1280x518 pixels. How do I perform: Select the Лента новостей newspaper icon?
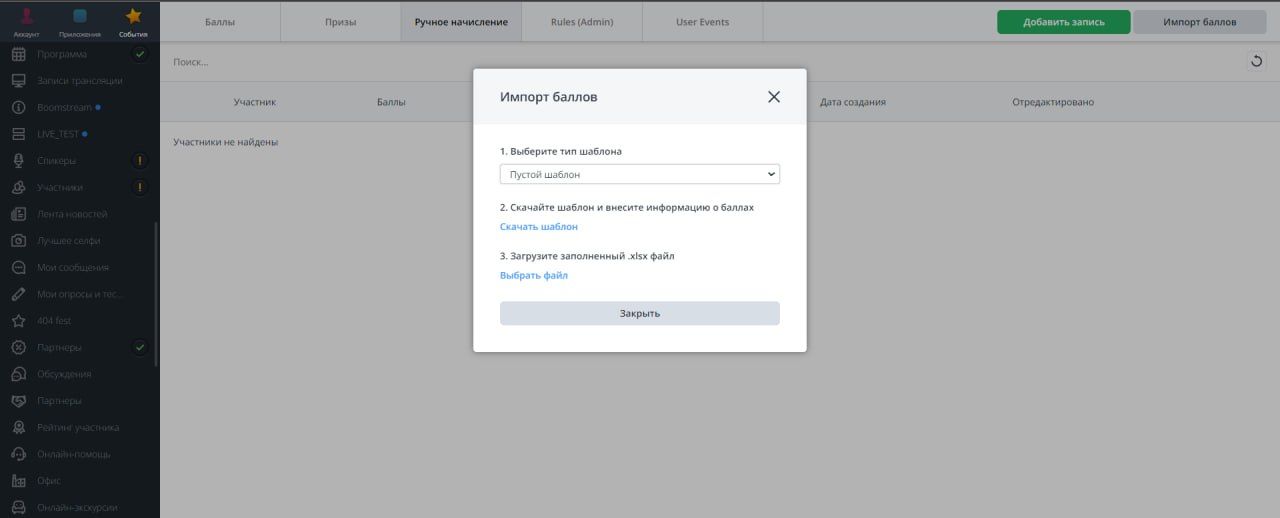[18, 214]
